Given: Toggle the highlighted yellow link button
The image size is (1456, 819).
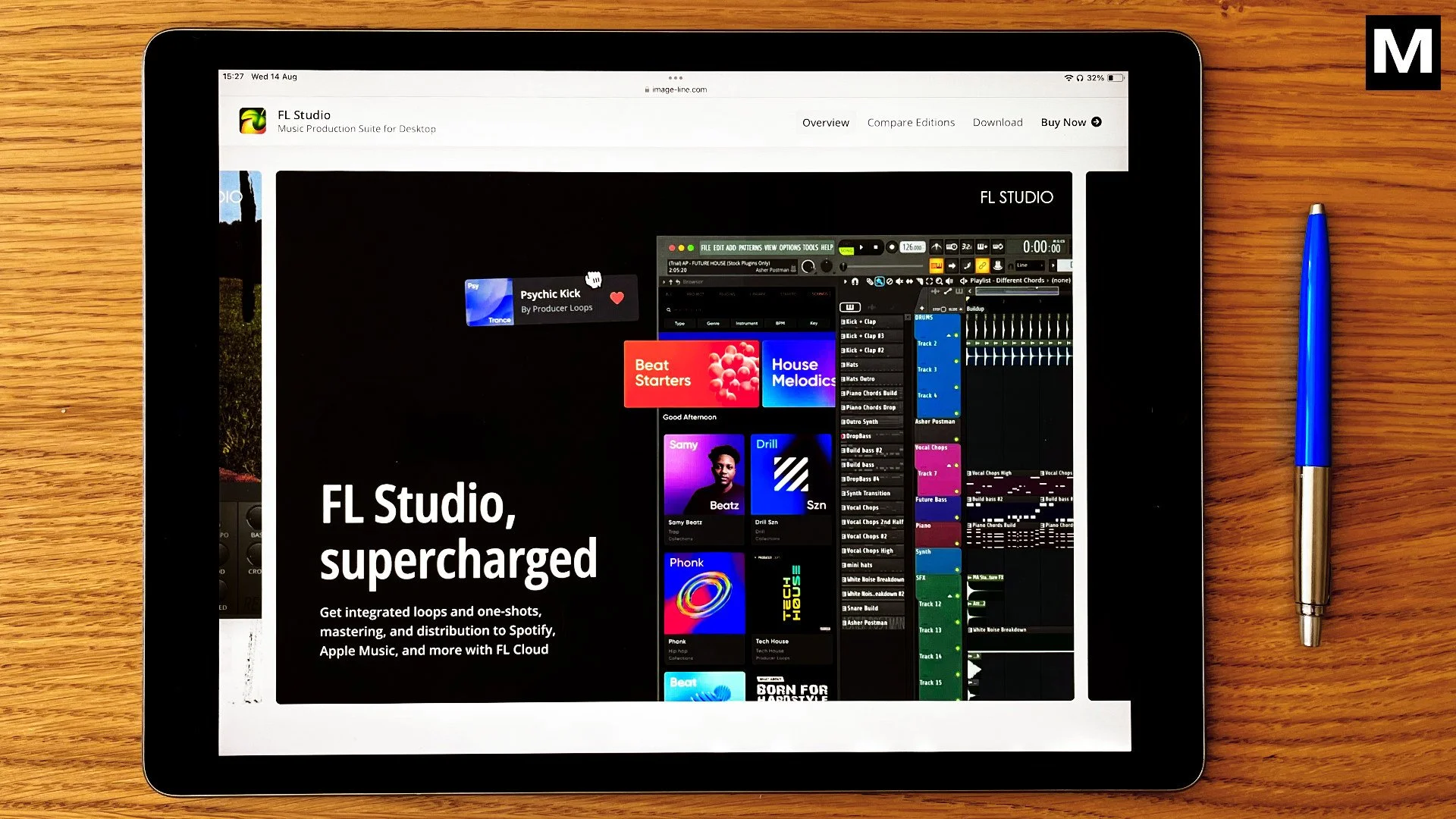Looking at the screenshot, I should [x=982, y=265].
